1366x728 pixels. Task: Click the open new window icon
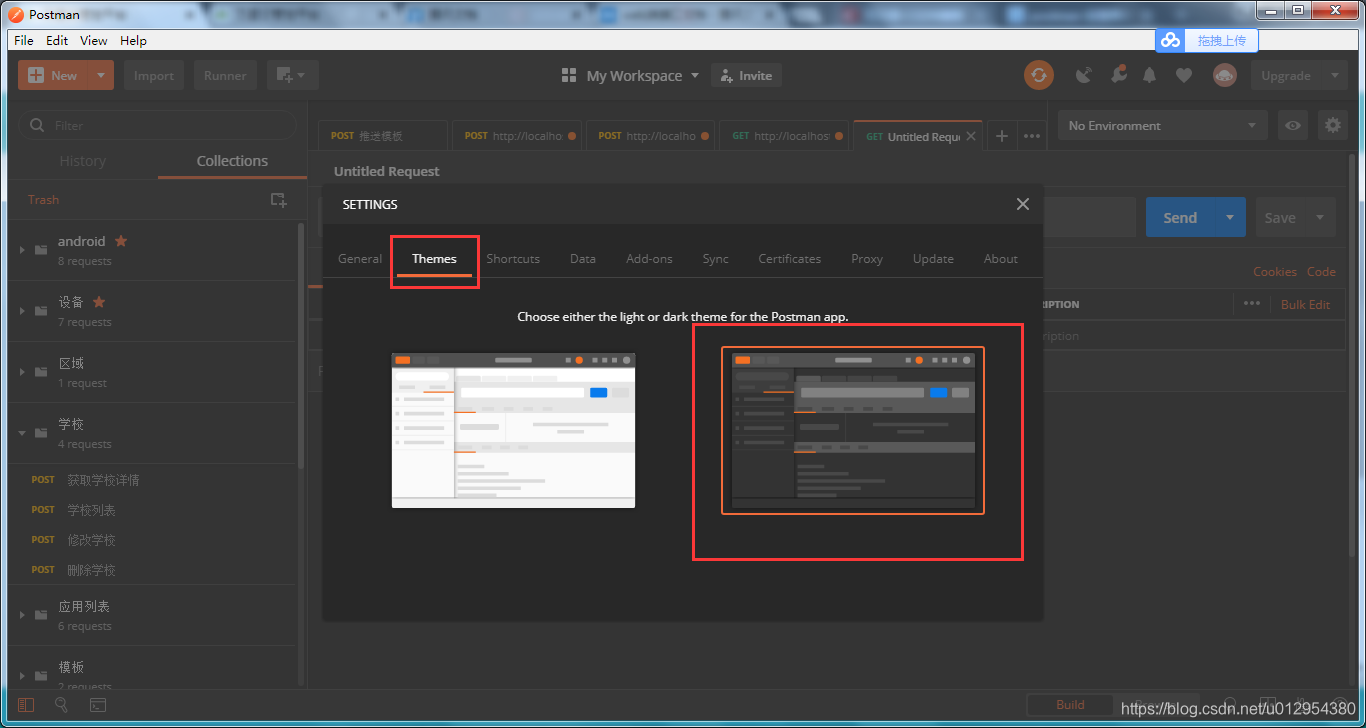[284, 75]
